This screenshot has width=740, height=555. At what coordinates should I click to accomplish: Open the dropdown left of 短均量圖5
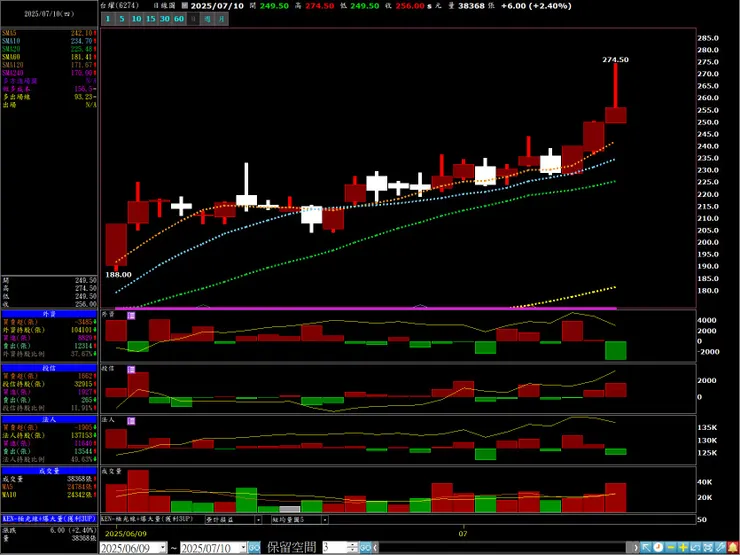tap(258, 520)
